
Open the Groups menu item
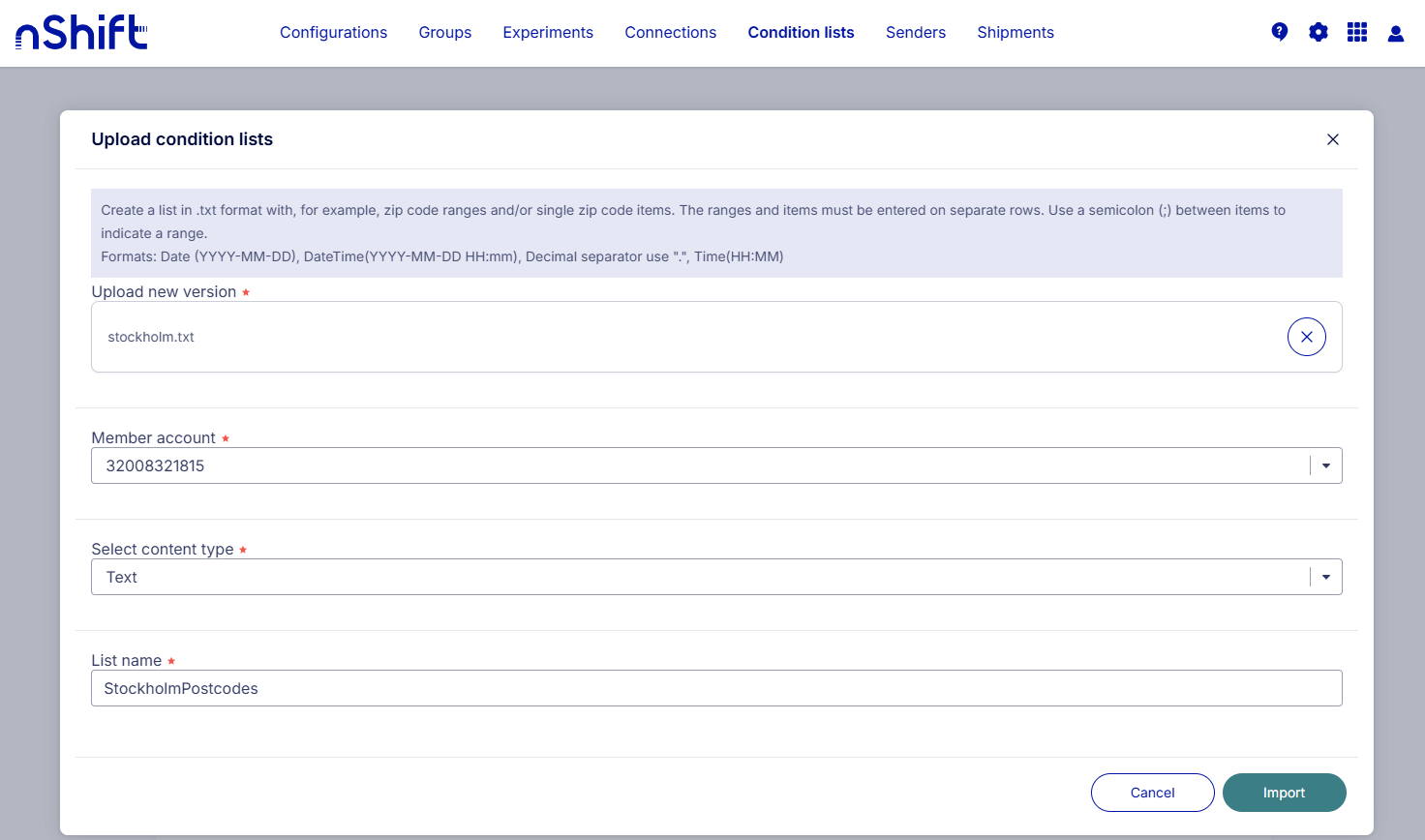(x=444, y=32)
